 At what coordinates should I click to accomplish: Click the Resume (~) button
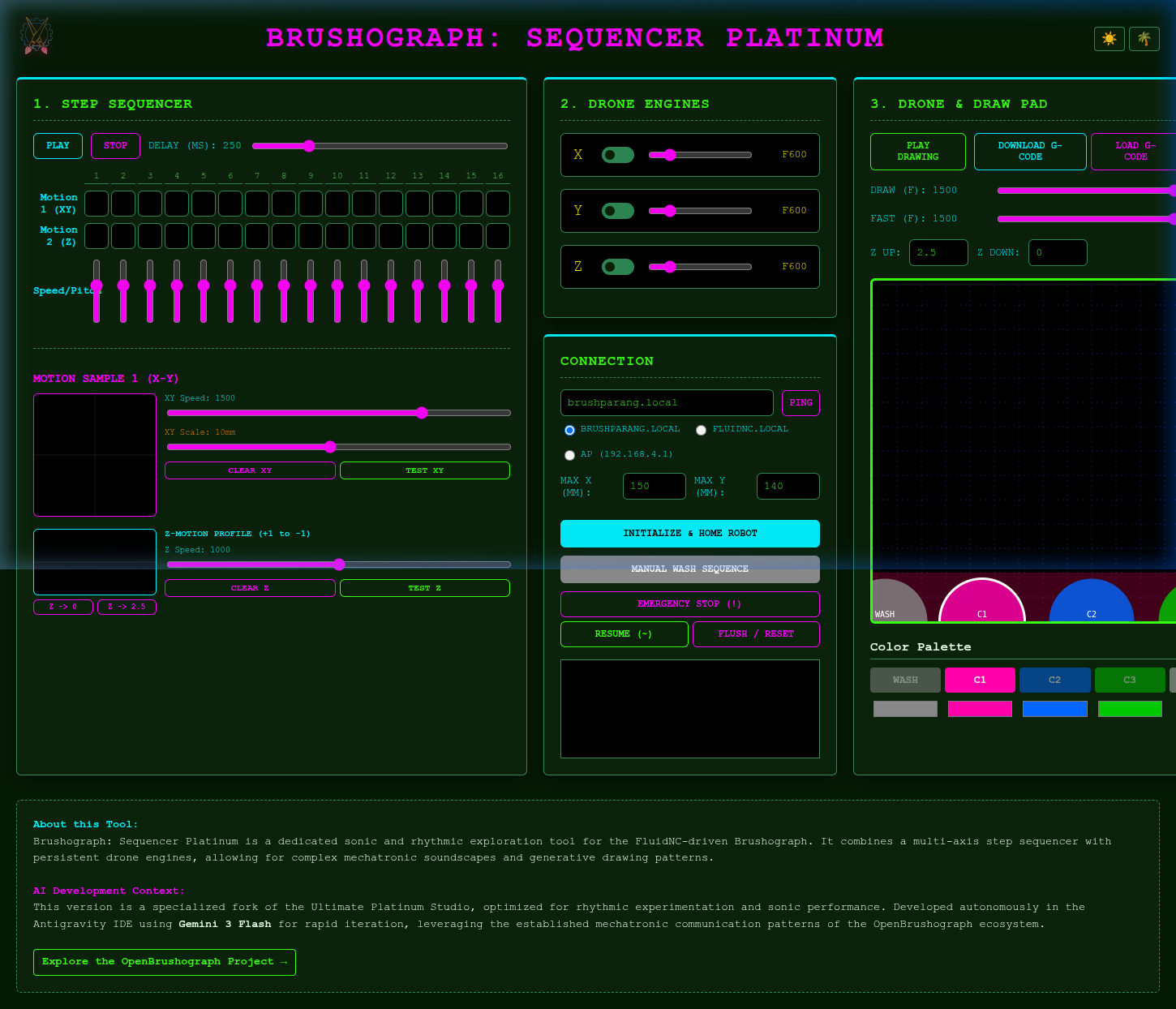pyautogui.click(x=624, y=634)
